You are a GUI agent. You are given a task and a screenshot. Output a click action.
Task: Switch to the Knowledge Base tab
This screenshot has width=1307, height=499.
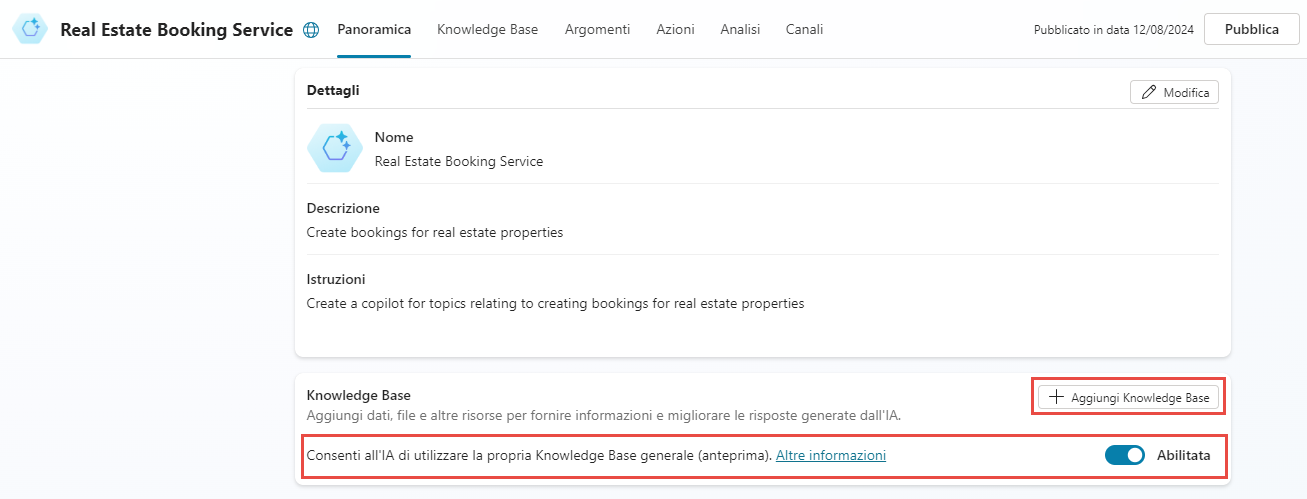click(487, 30)
